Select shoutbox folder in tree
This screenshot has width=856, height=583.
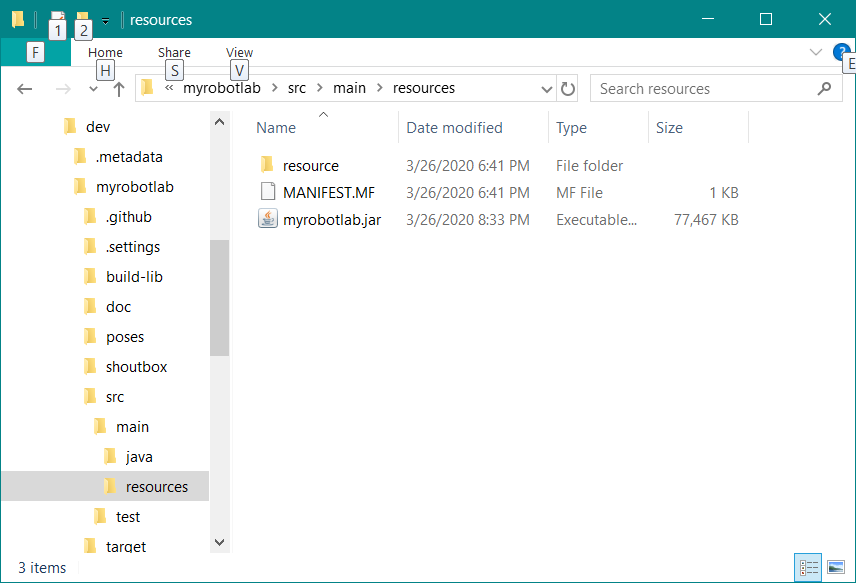136,367
